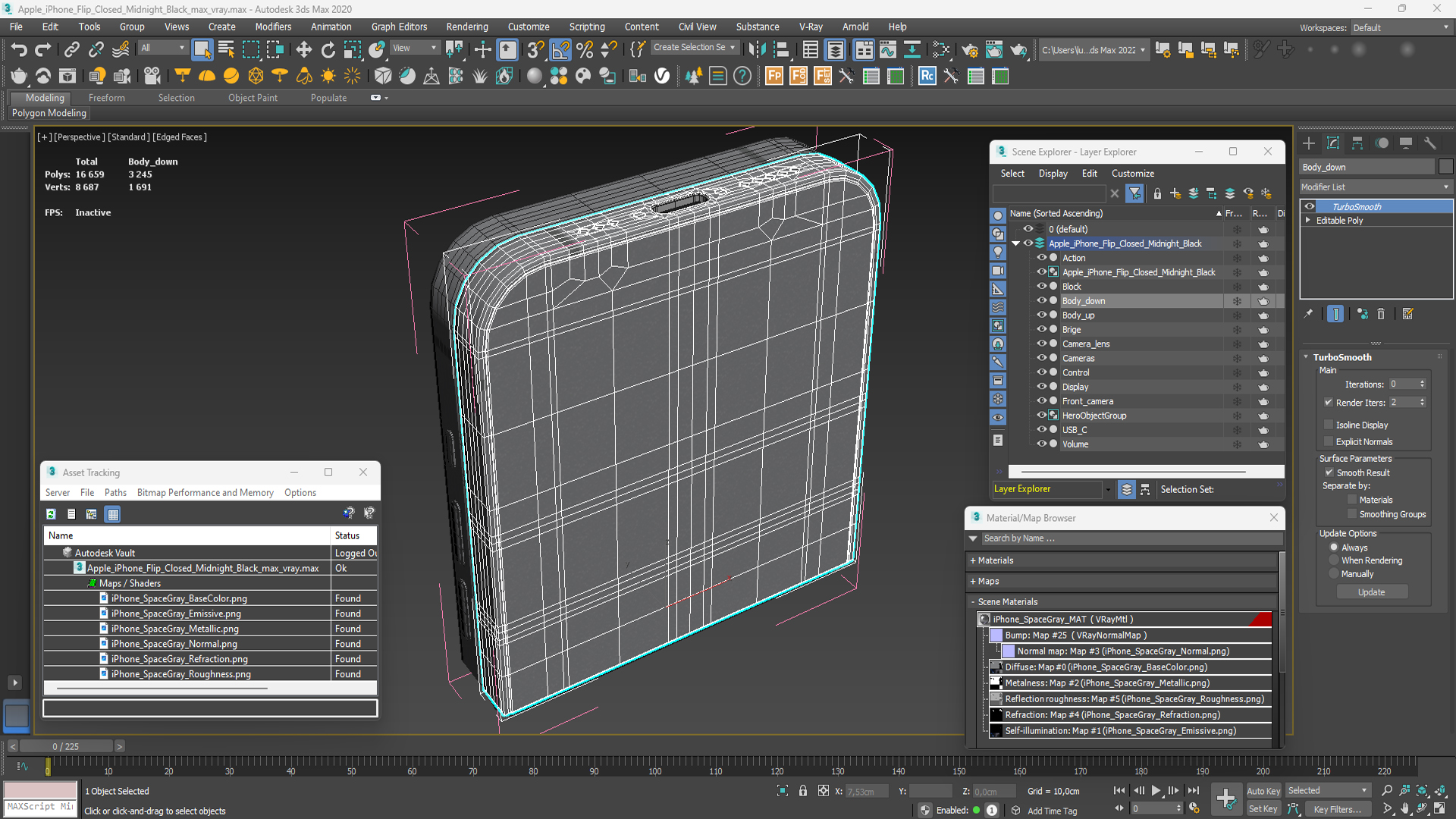Hide the Body_down layer eye icon

1042,300
